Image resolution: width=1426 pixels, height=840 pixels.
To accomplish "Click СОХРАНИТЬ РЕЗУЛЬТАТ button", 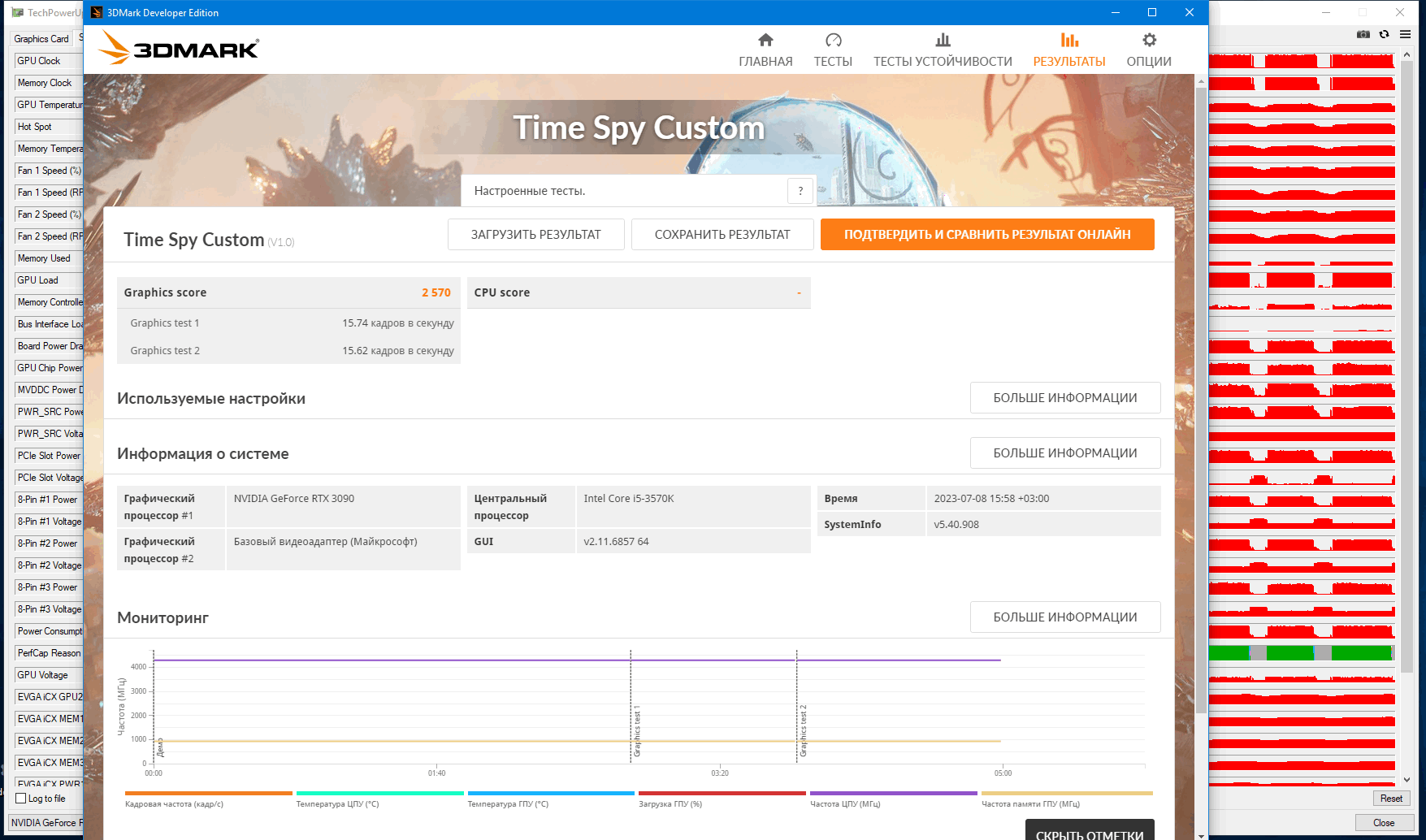I will pyautogui.click(x=722, y=235).
